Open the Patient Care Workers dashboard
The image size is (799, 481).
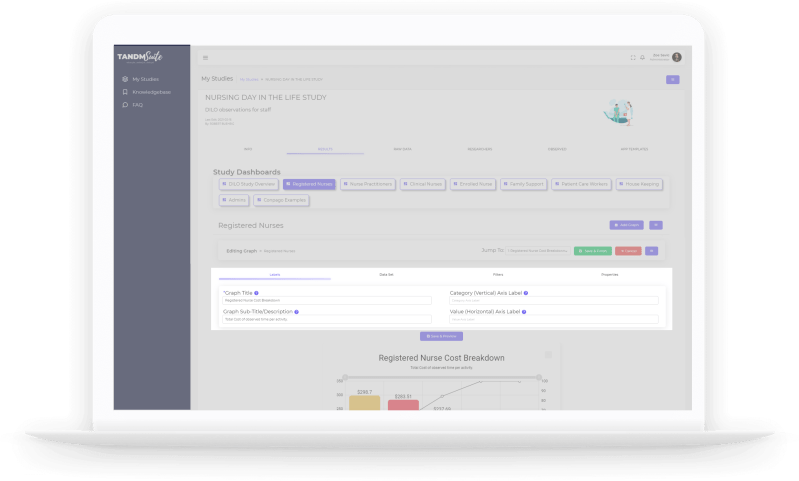point(581,184)
